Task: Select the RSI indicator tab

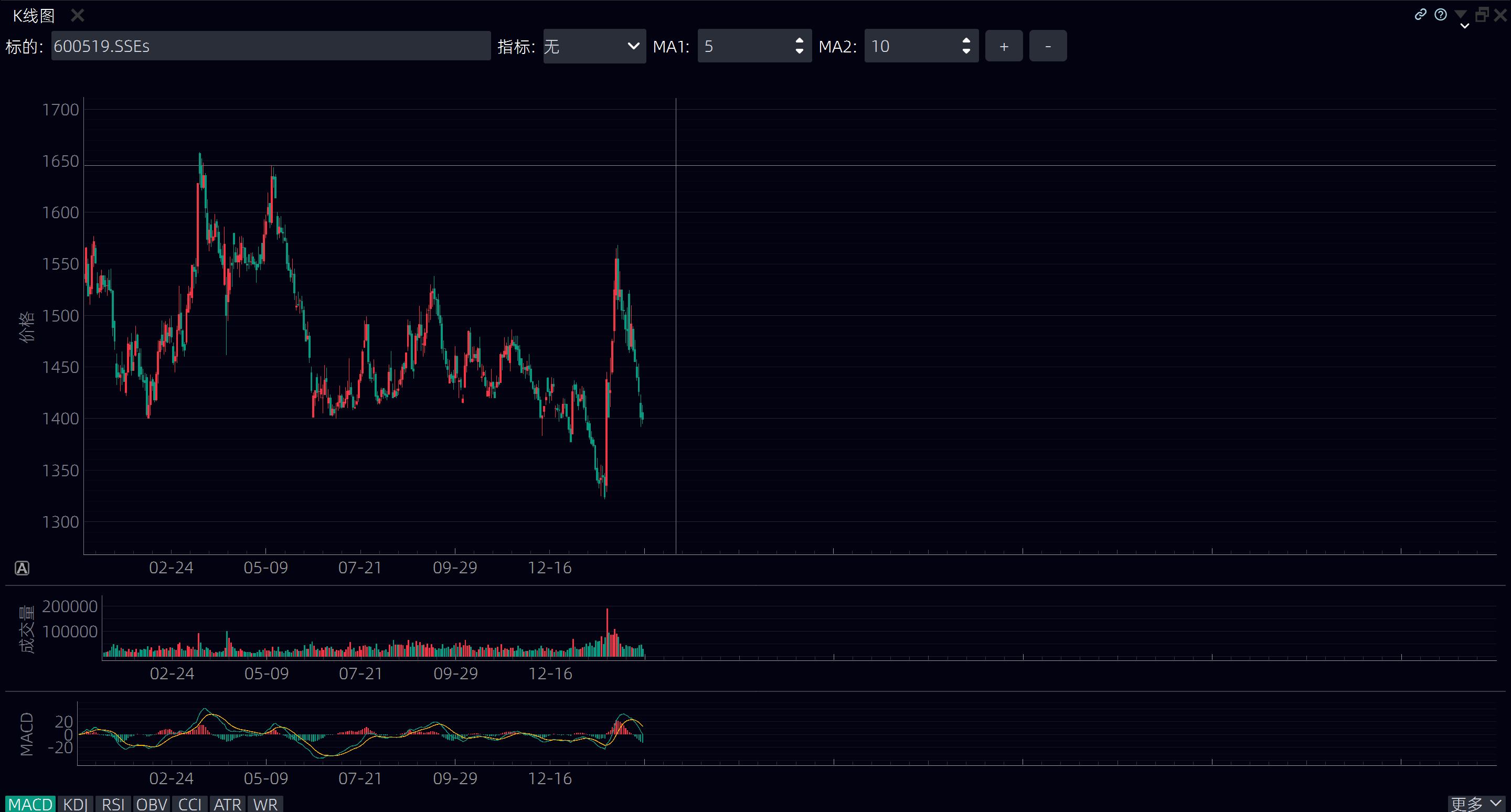Action: (x=113, y=804)
